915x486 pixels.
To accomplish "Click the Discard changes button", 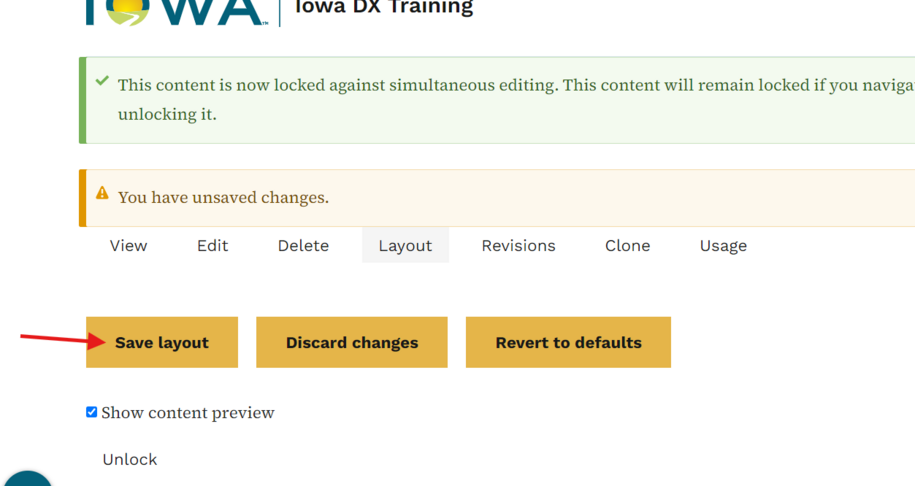I will point(352,342).
